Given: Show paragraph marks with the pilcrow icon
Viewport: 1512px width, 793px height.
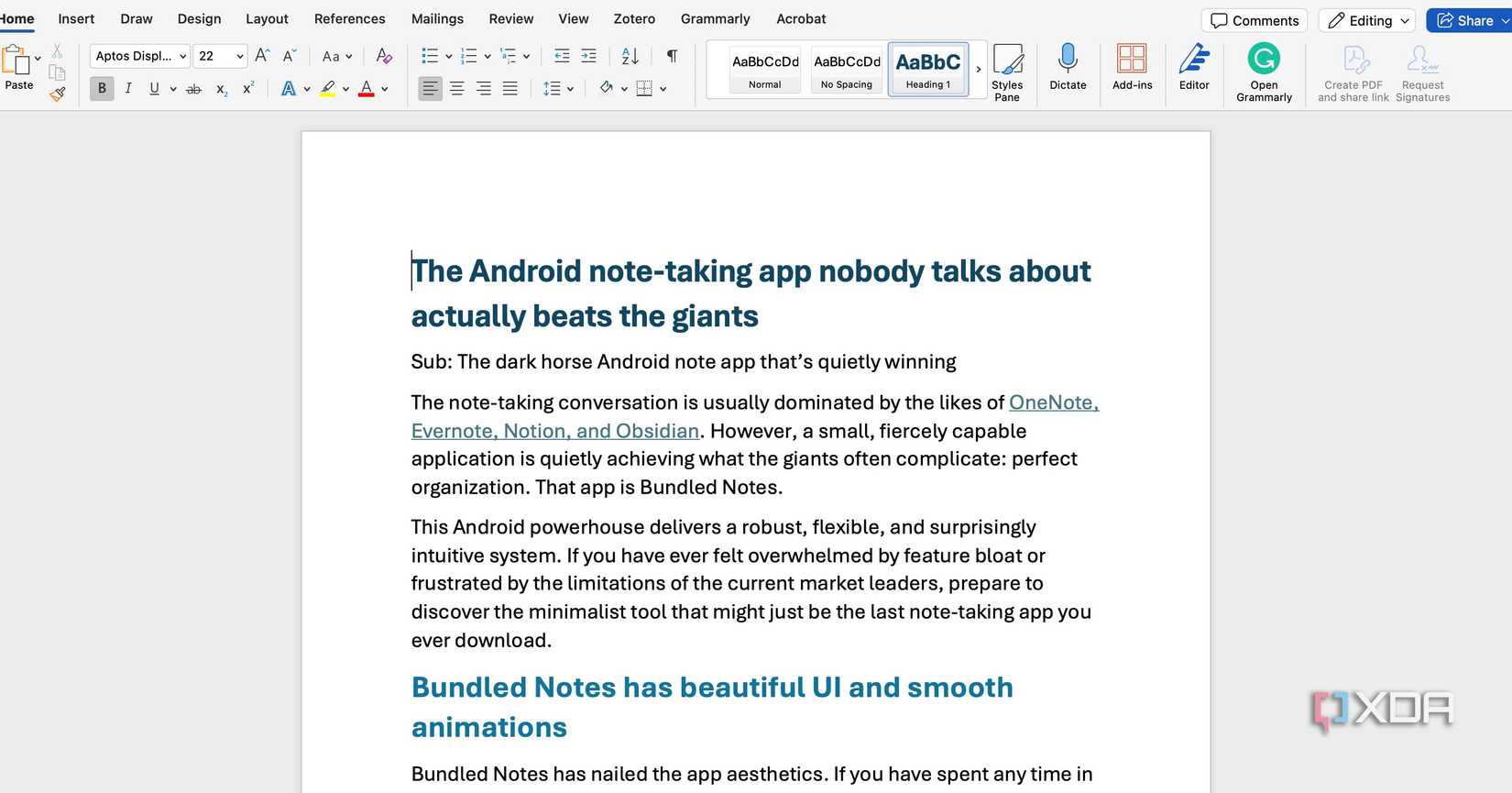Looking at the screenshot, I should 672,56.
